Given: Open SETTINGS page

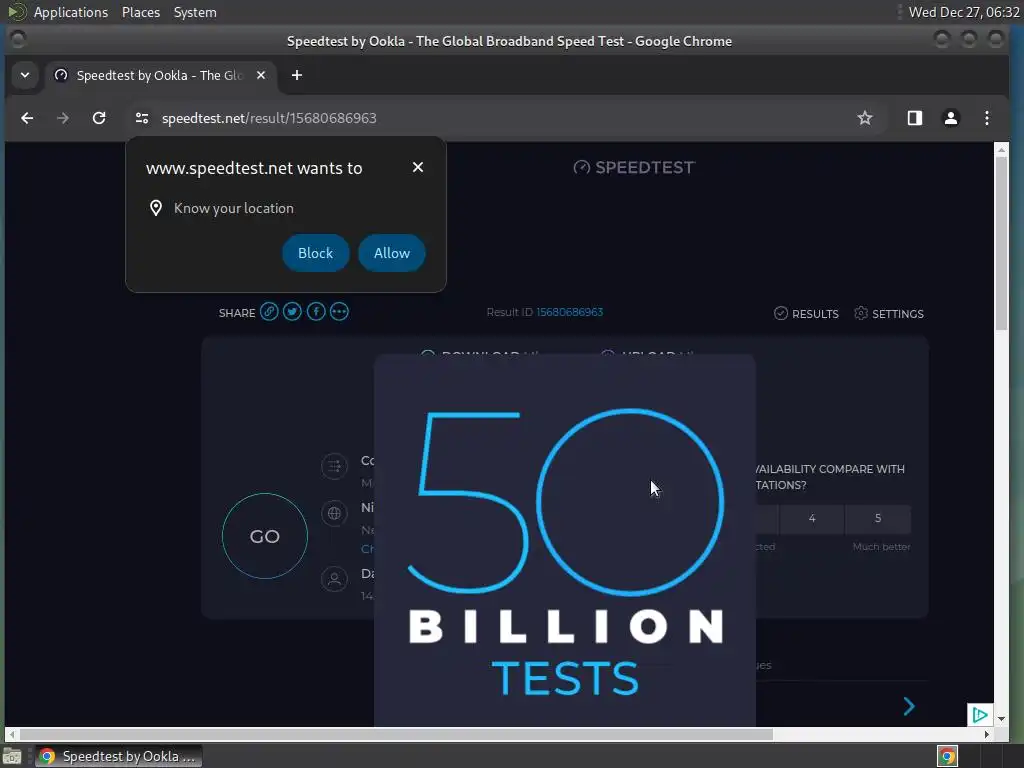Looking at the screenshot, I should (889, 313).
